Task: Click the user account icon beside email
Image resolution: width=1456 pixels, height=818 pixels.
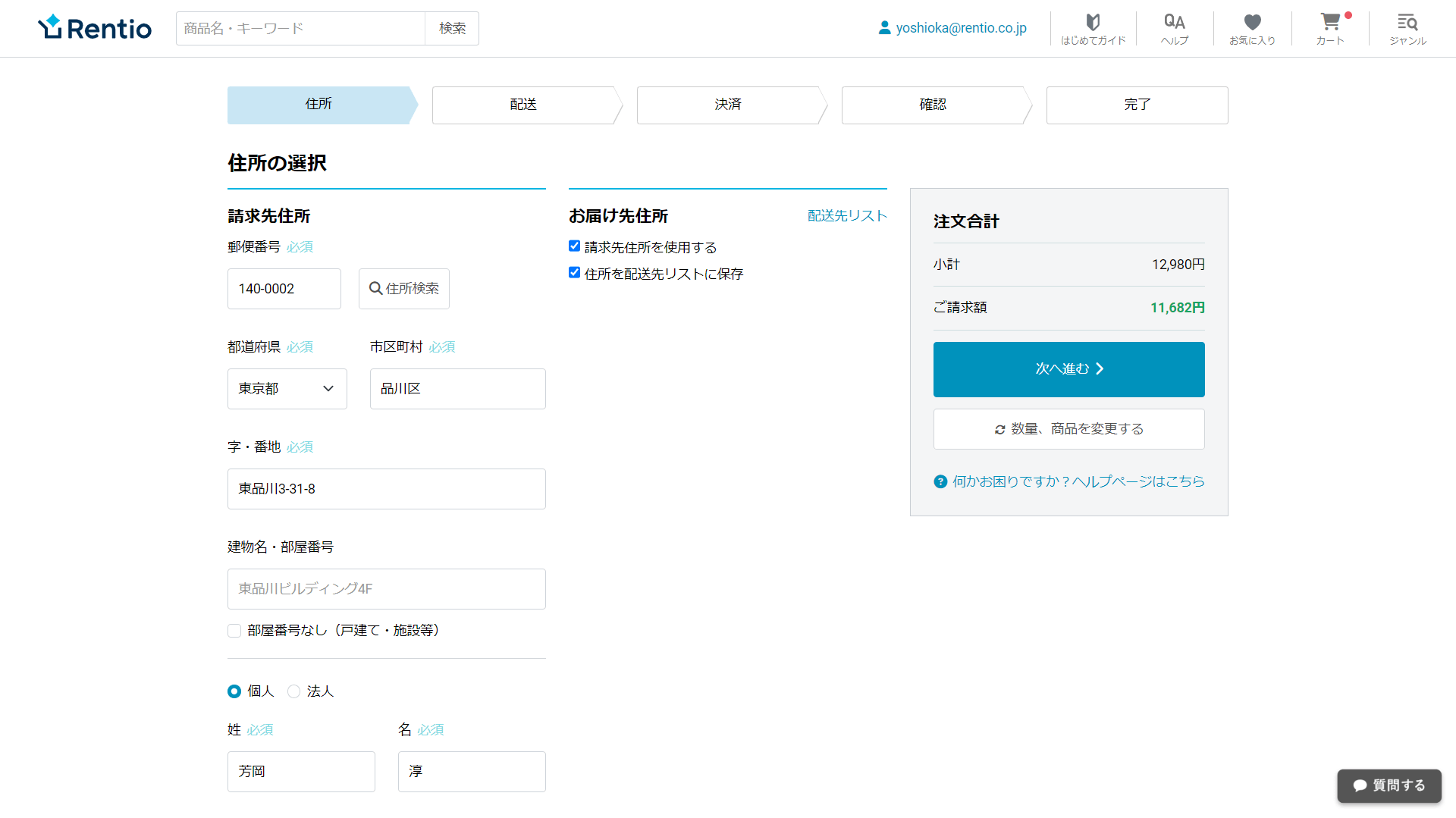Action: [x=884, y=28]
